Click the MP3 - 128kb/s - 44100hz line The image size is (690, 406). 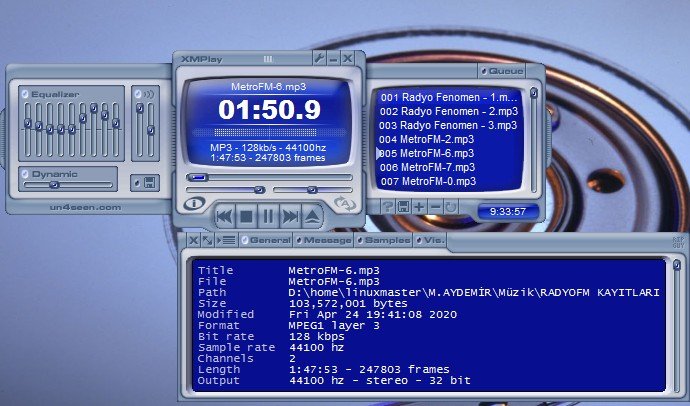(x=268, y=147)
